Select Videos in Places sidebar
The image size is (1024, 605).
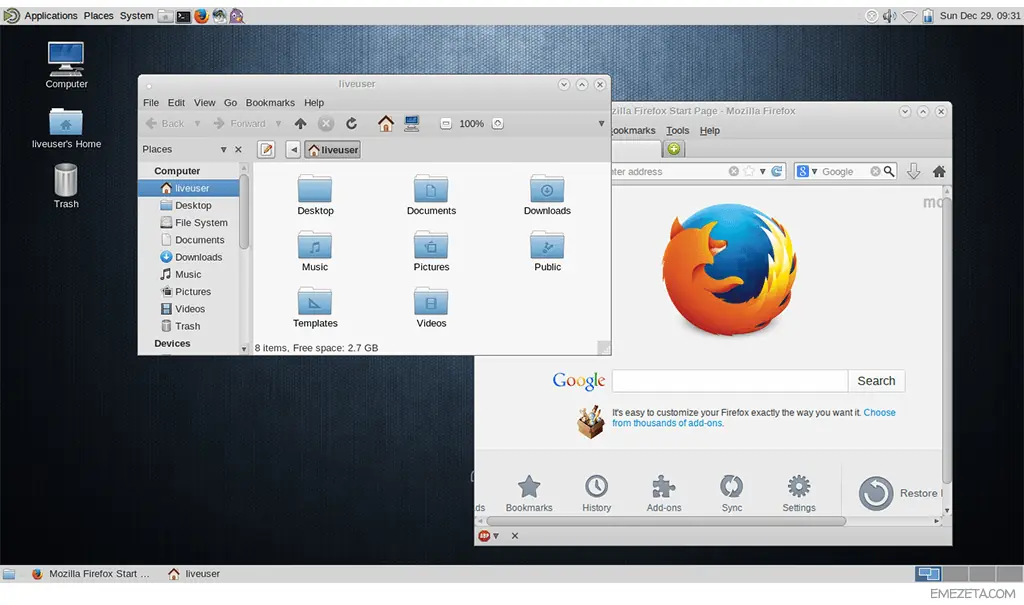tap(183, 308)
